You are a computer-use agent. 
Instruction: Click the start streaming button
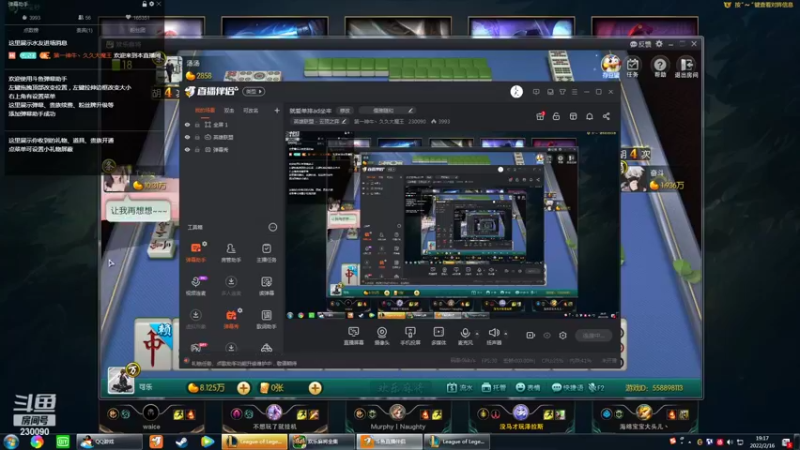[593, 335]
